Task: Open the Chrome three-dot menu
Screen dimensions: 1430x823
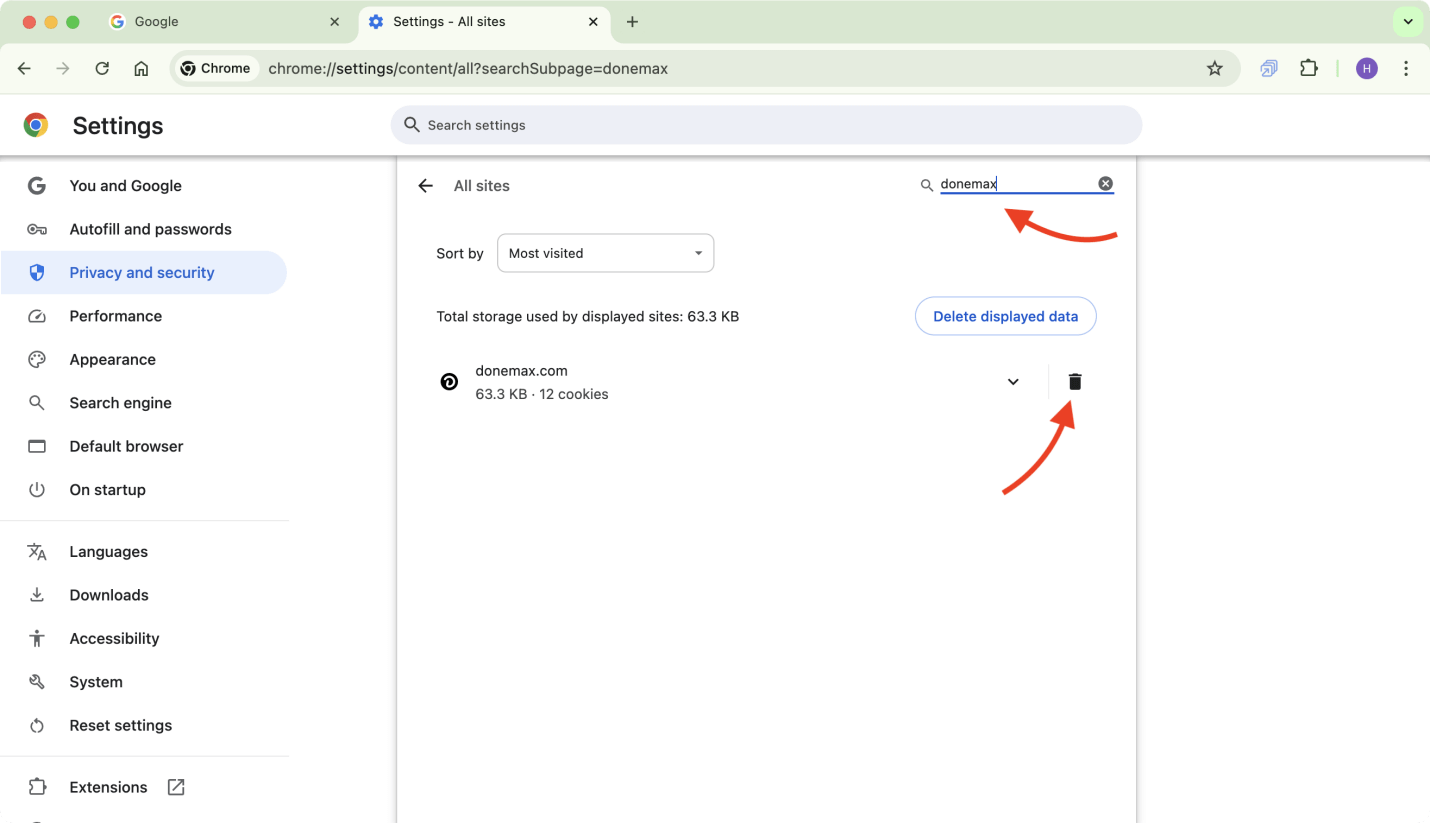Action: tap(1406, 69)
